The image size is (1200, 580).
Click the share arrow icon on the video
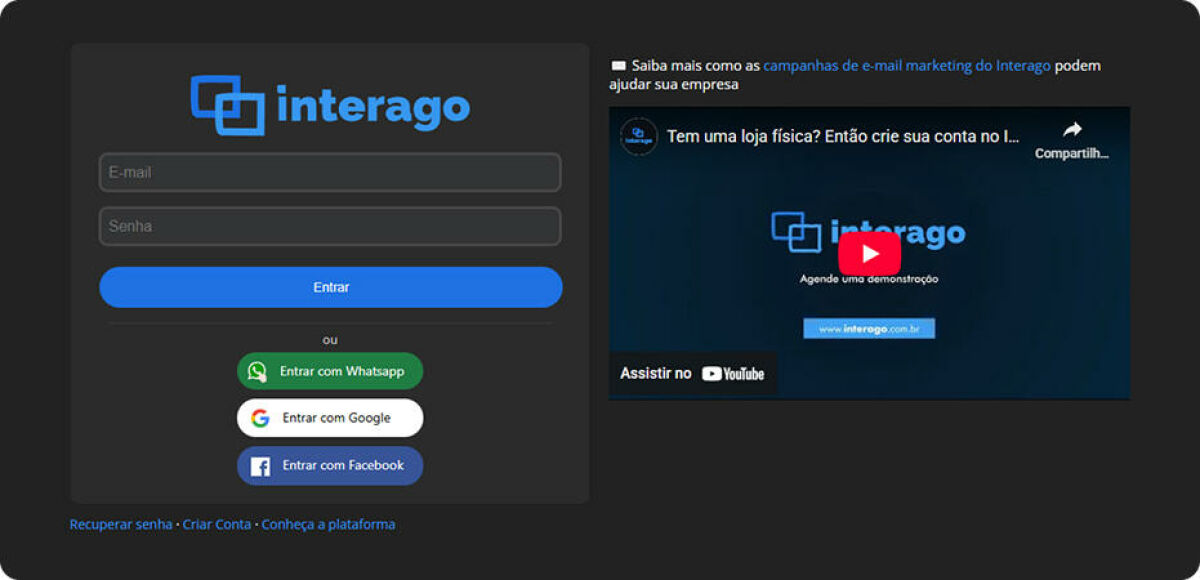(1072, 129)
